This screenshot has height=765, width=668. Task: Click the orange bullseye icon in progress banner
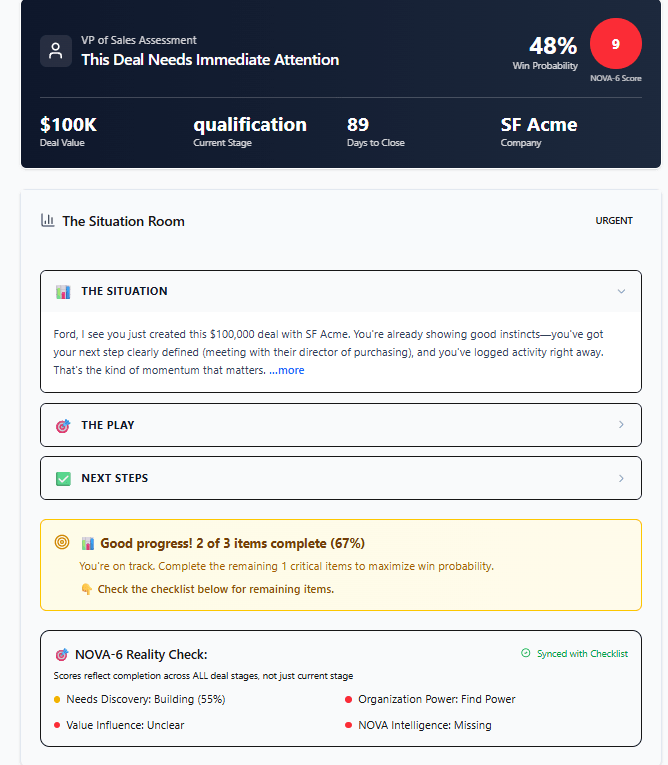coord(62,542)
